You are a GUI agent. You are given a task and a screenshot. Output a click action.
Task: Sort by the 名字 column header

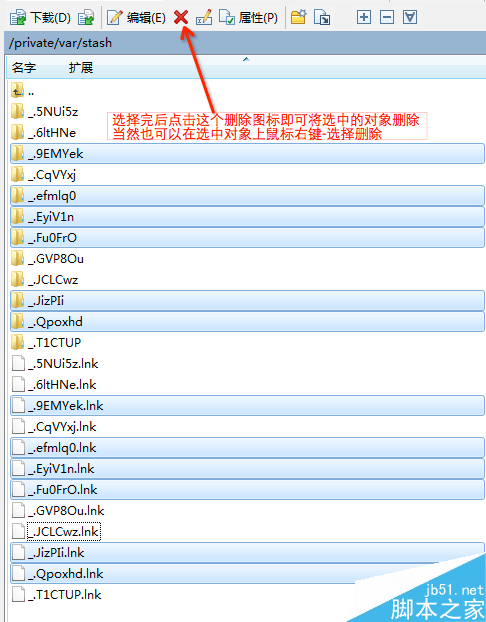pos(24,68)
